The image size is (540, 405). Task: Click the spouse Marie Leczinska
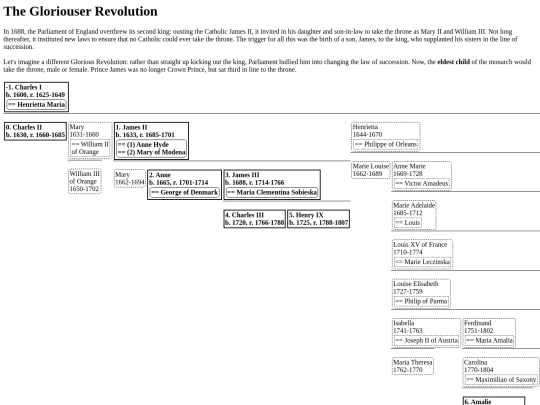coord(422,262)
